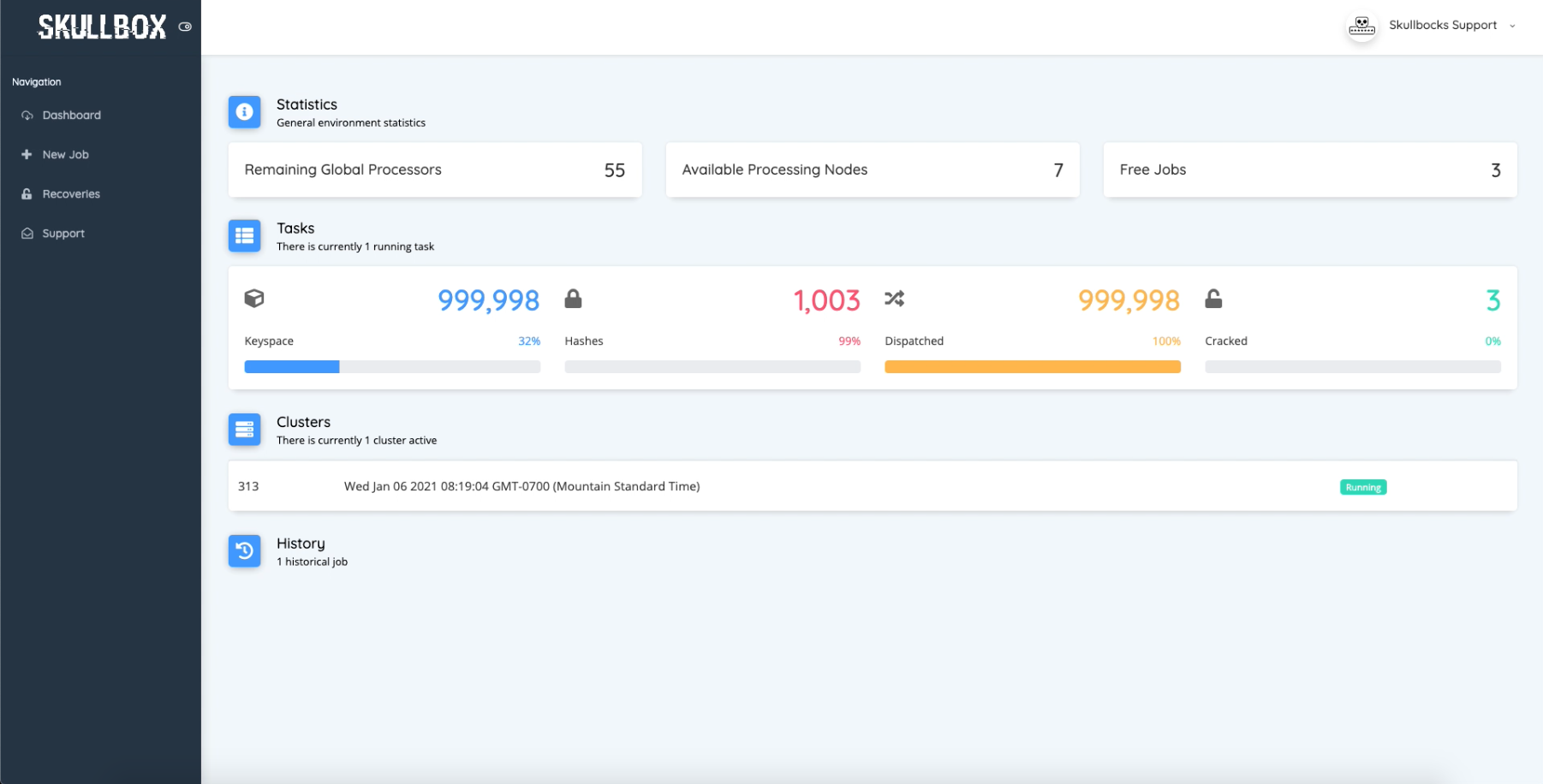This screenshot has width=1543, height=784.
Task: Toggle the sidebar visibility eye icon
Action: click(185, 27)
